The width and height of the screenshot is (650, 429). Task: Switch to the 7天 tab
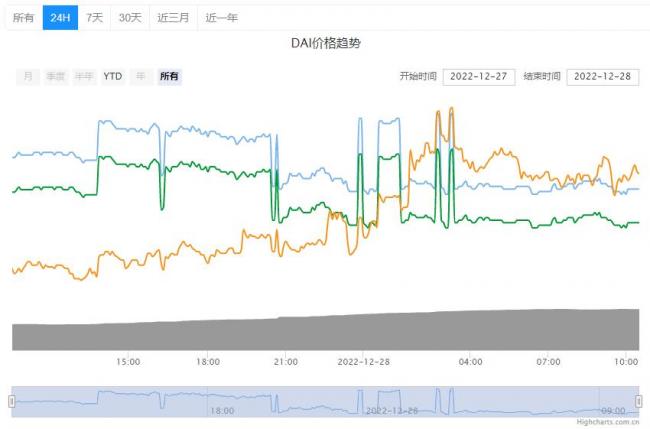point(94,18)
